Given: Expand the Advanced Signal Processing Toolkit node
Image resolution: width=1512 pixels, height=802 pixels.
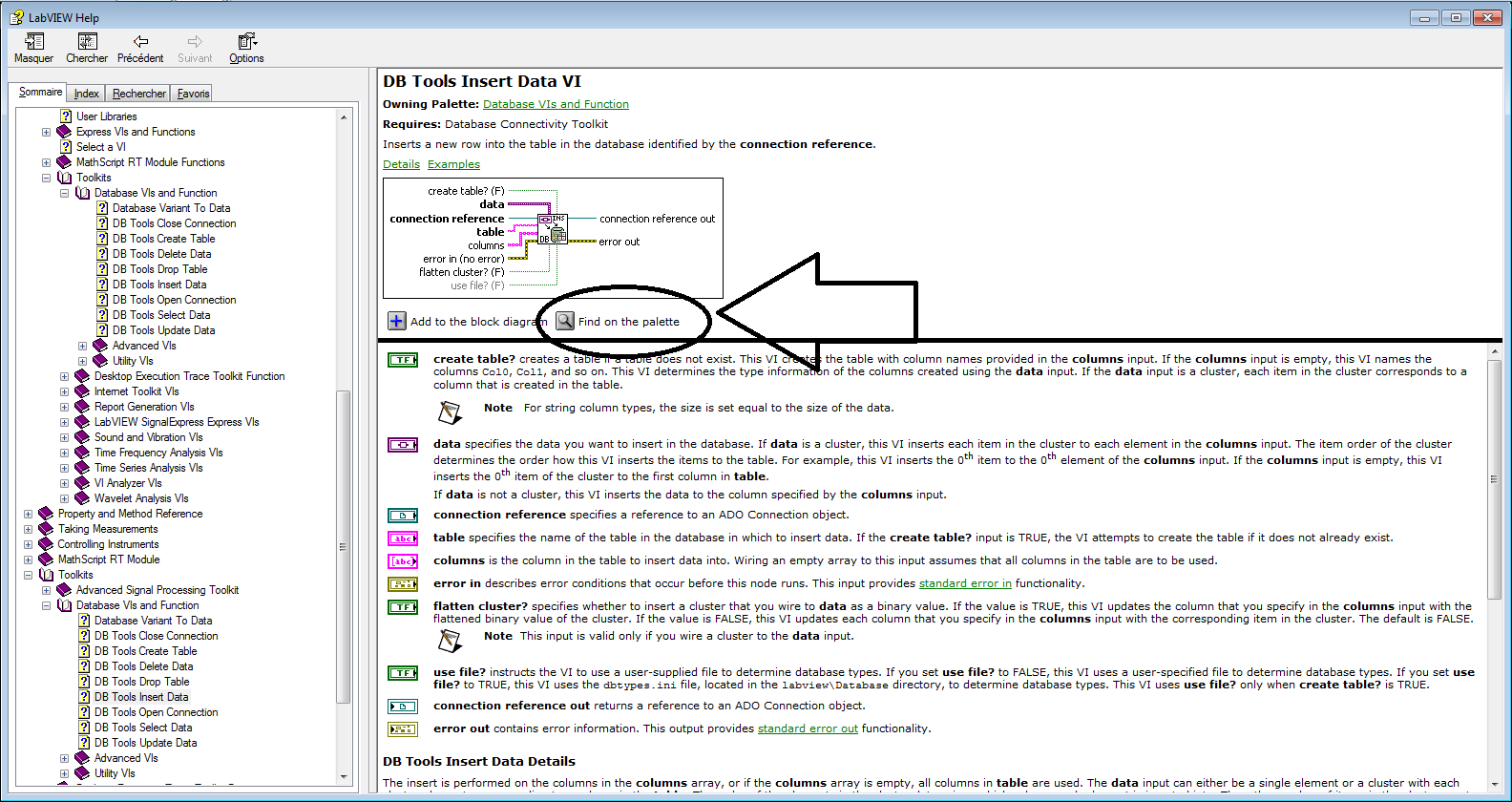Looking at the screenshot, I should [x=46, y=590].
